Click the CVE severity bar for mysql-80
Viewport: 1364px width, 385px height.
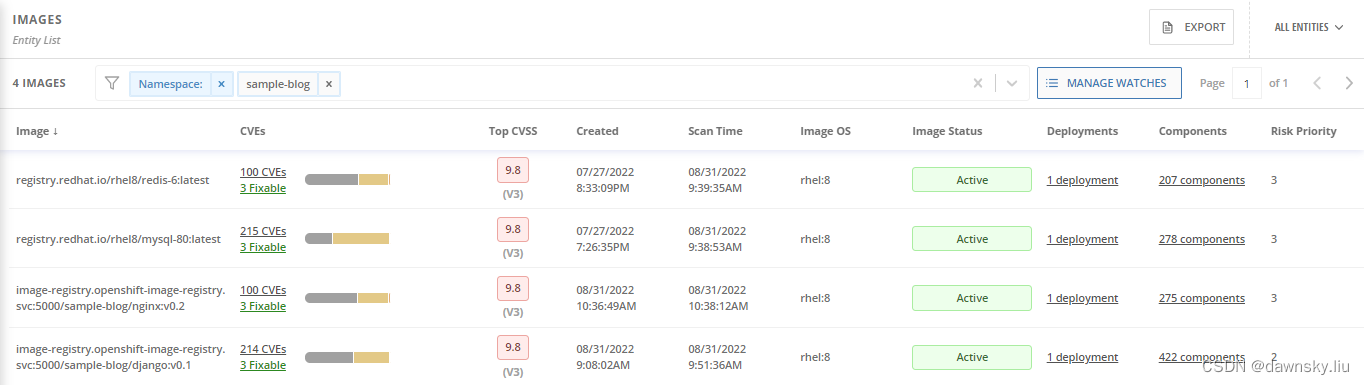(x=347, y=239)
